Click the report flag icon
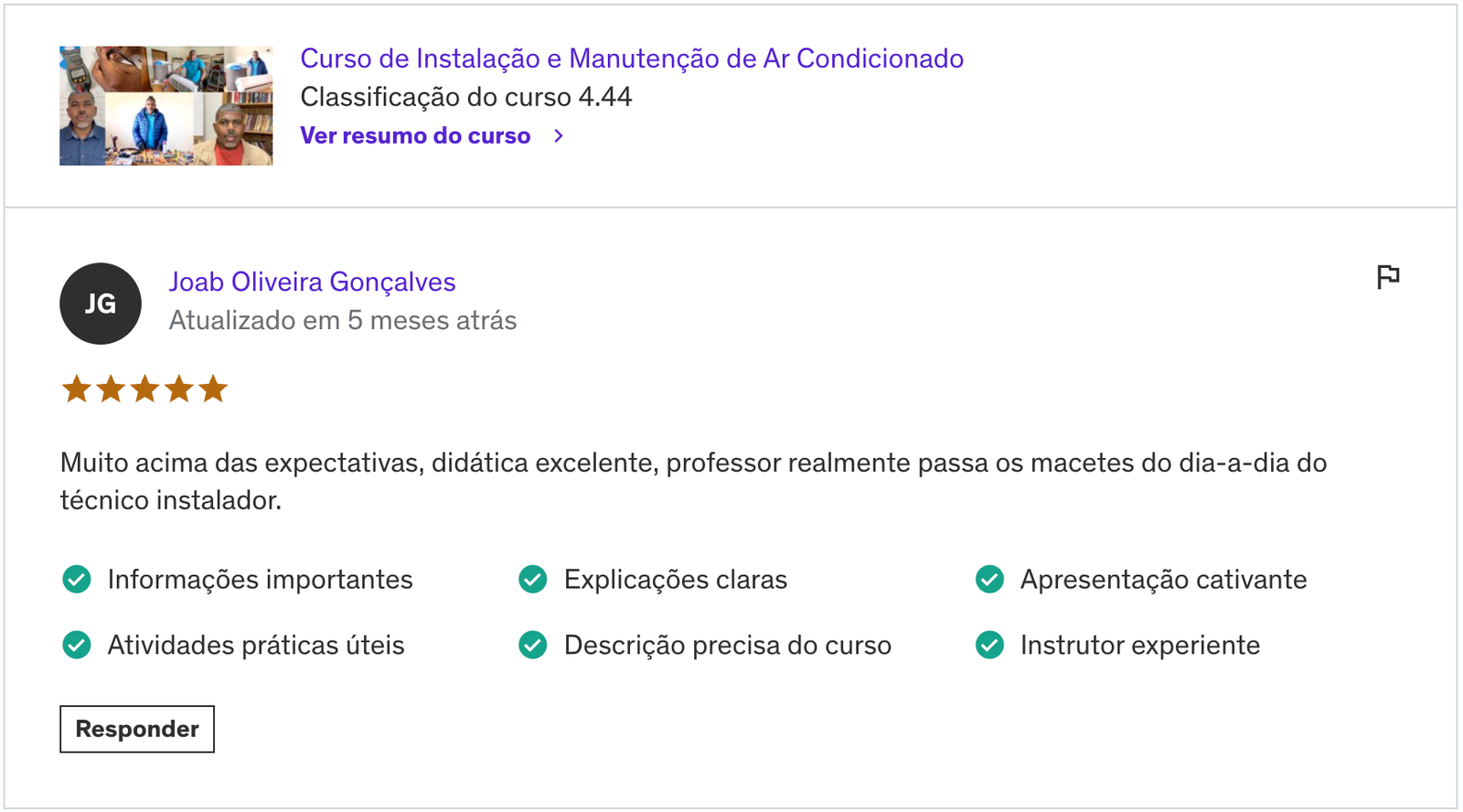This screenshot has height=812, width=1463. (x=1388, y=276)
